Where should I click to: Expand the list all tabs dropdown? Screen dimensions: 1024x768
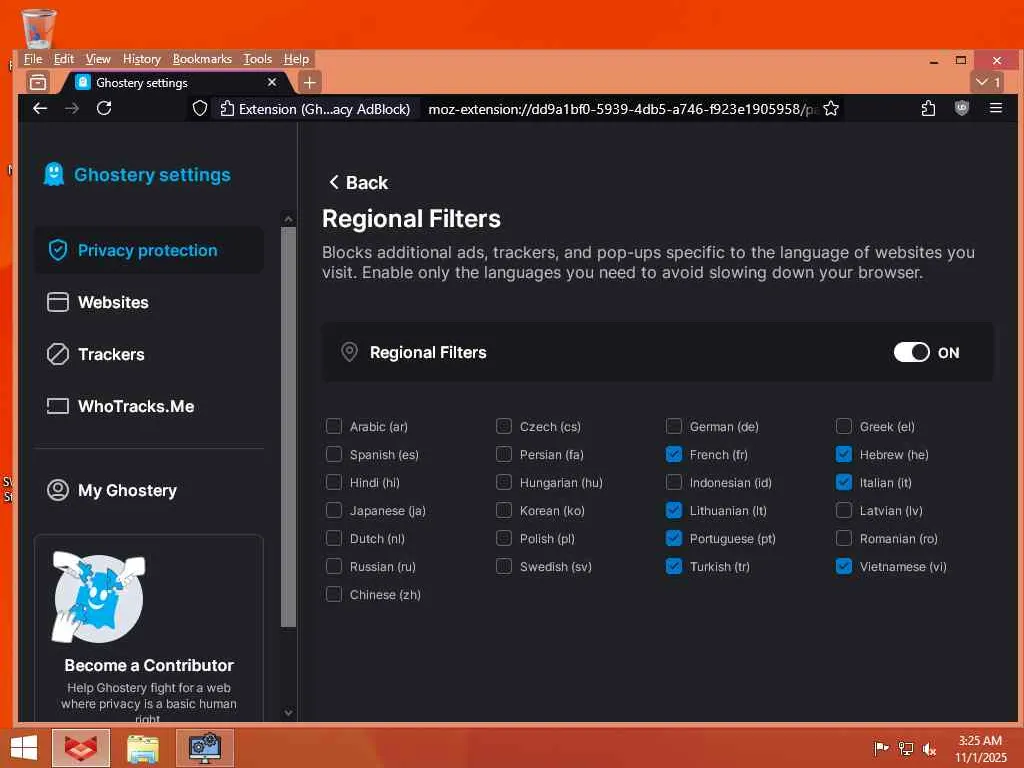[987, 82]
